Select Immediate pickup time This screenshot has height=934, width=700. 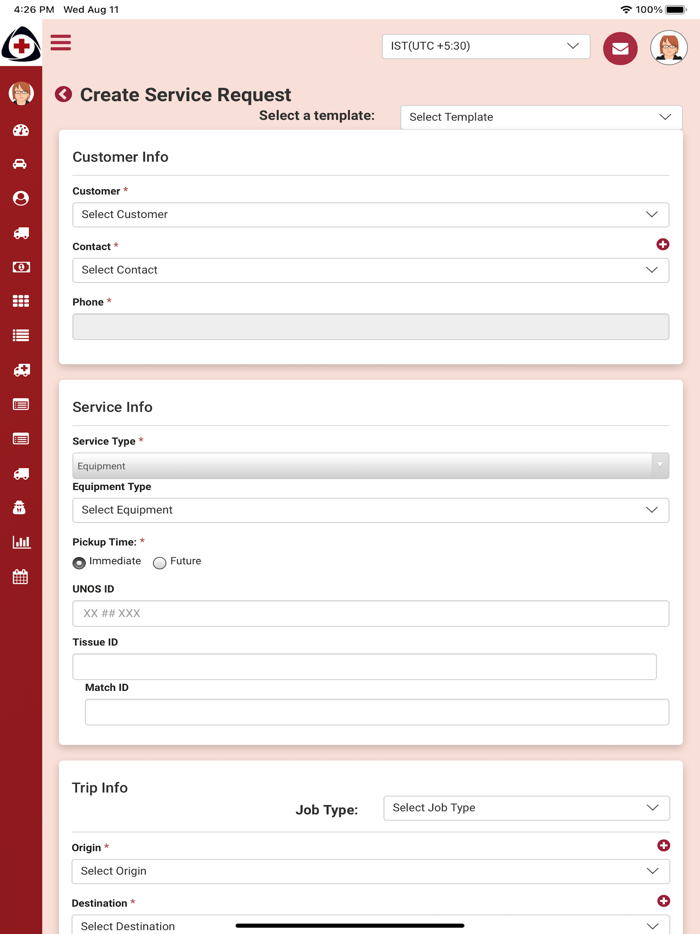pos(79,563)
